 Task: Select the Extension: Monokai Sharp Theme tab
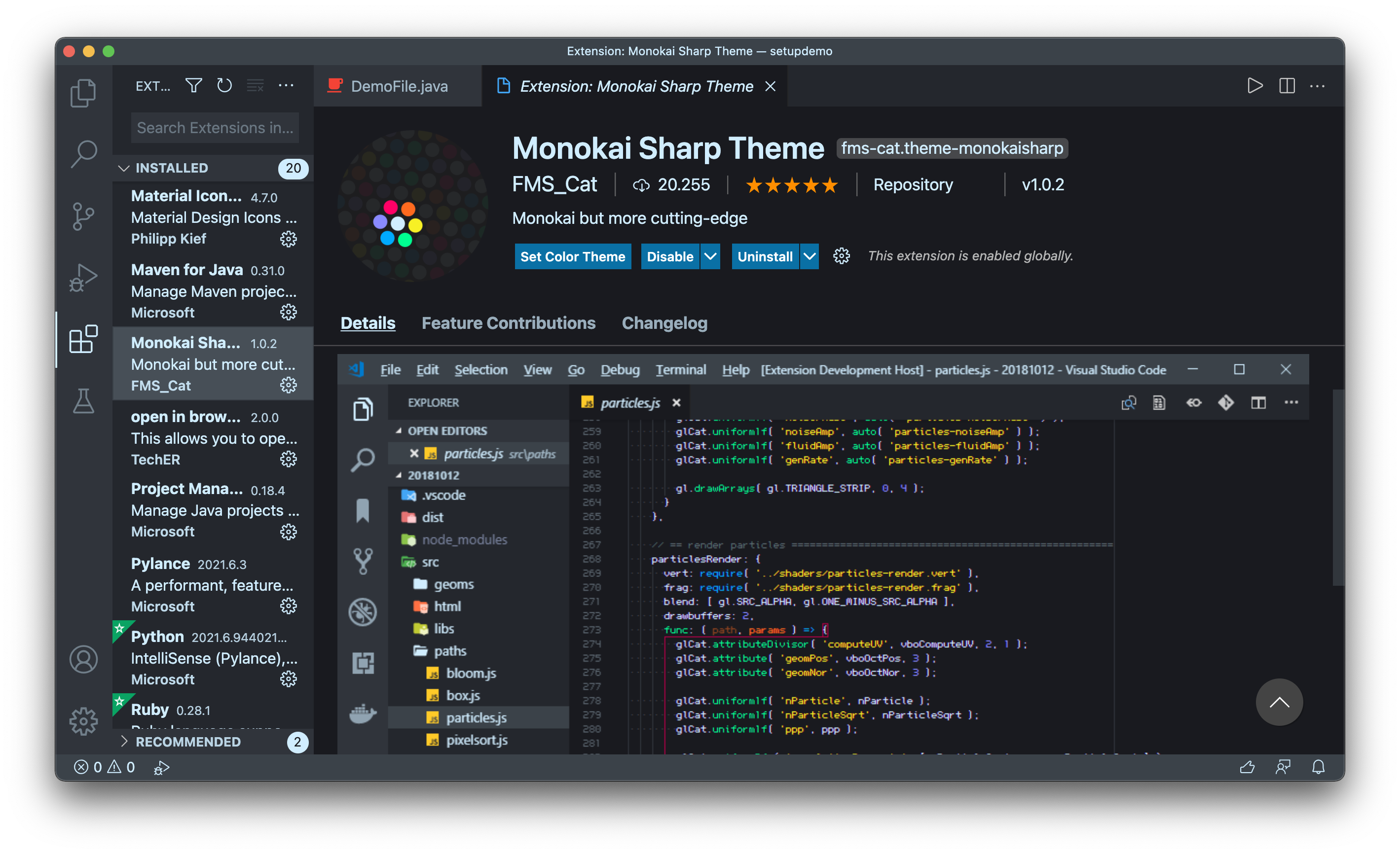click(x=635, y=86)
